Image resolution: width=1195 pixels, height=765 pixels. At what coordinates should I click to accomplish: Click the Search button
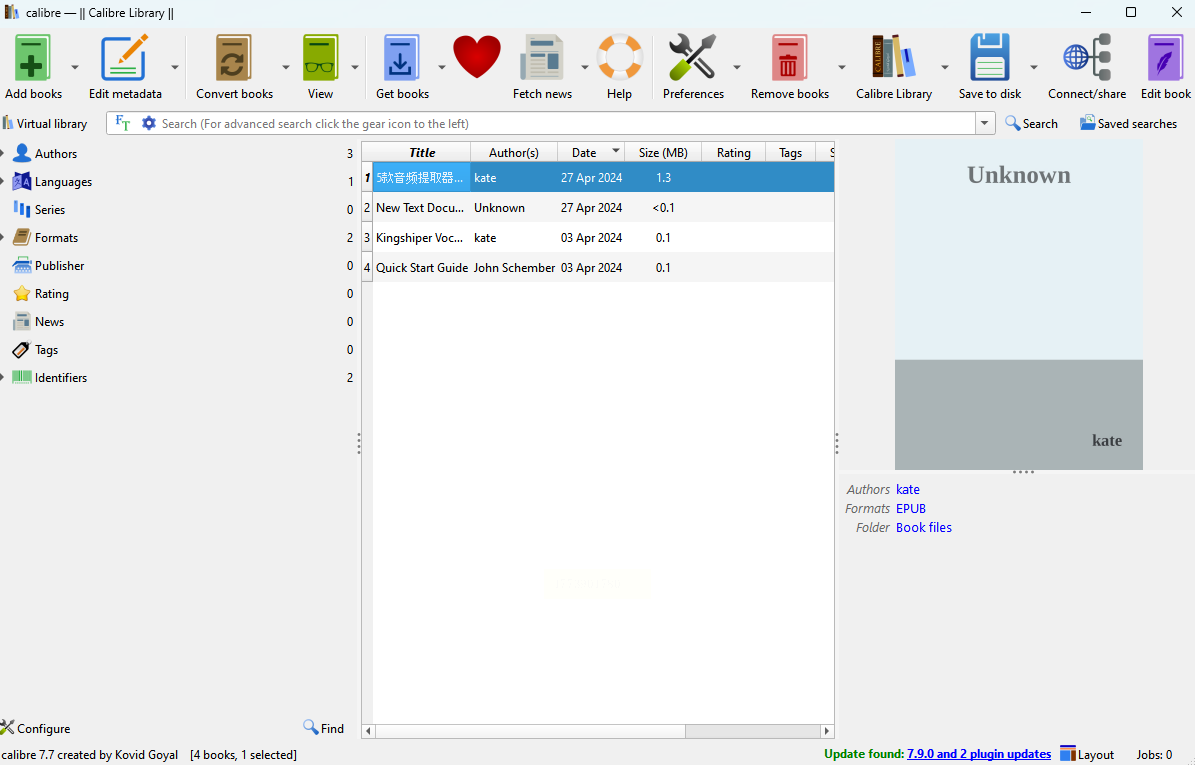tap(1031, 123)
